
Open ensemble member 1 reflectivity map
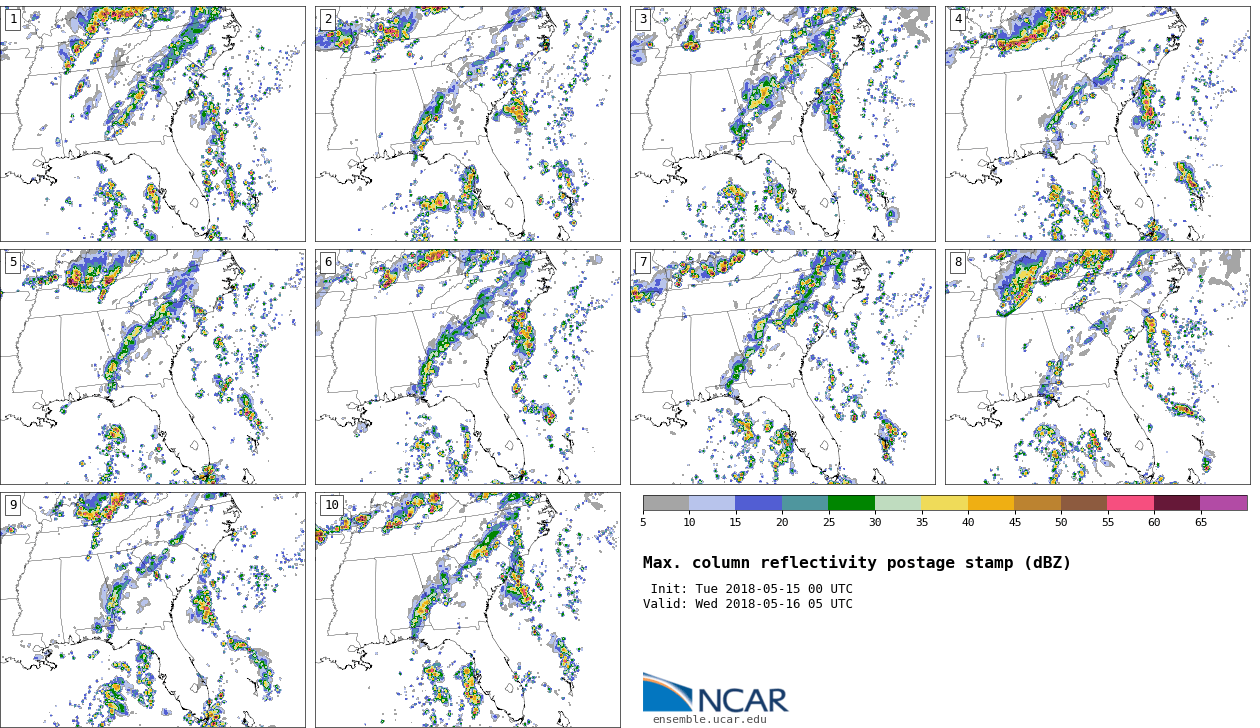click(152, 123)
